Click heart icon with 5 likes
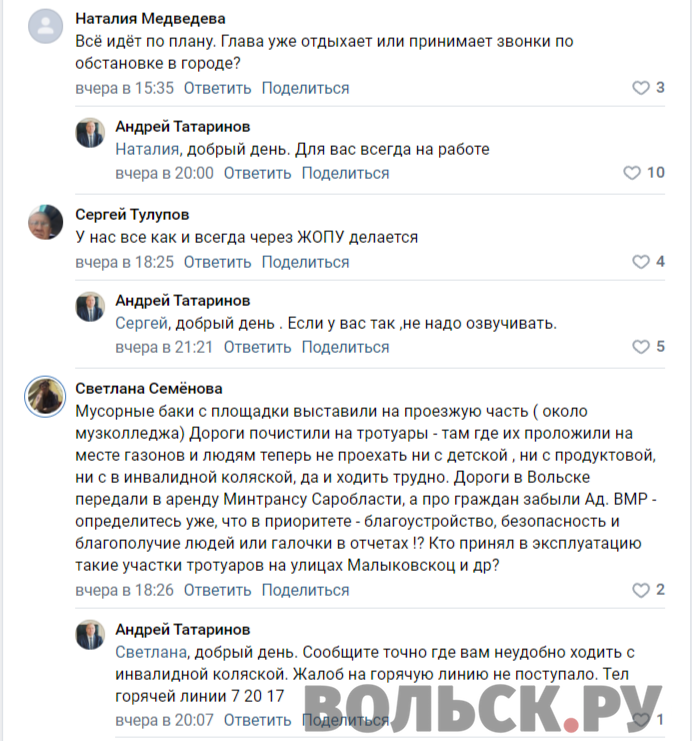The image size is (692, 741). [x=641, y=347]
